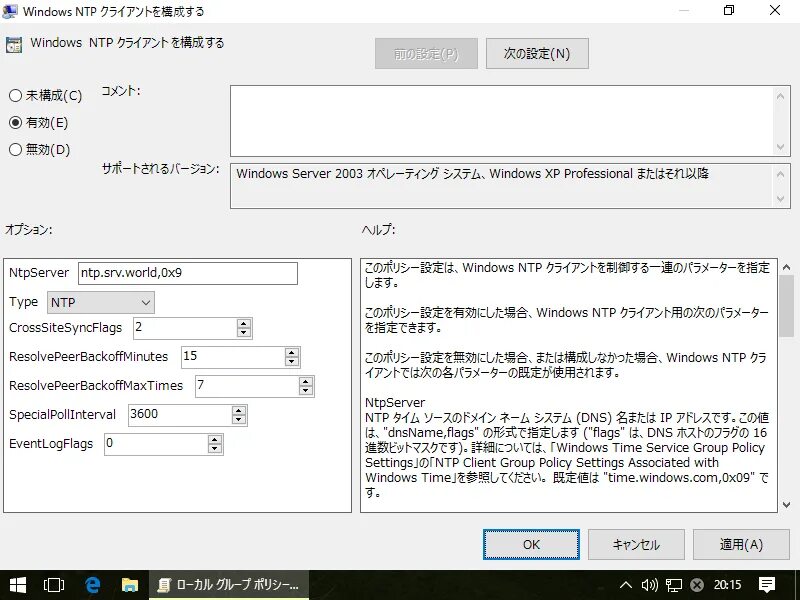Click the NtpServer input field
This screenshot has height=600, width=800.
click(188, 273)
